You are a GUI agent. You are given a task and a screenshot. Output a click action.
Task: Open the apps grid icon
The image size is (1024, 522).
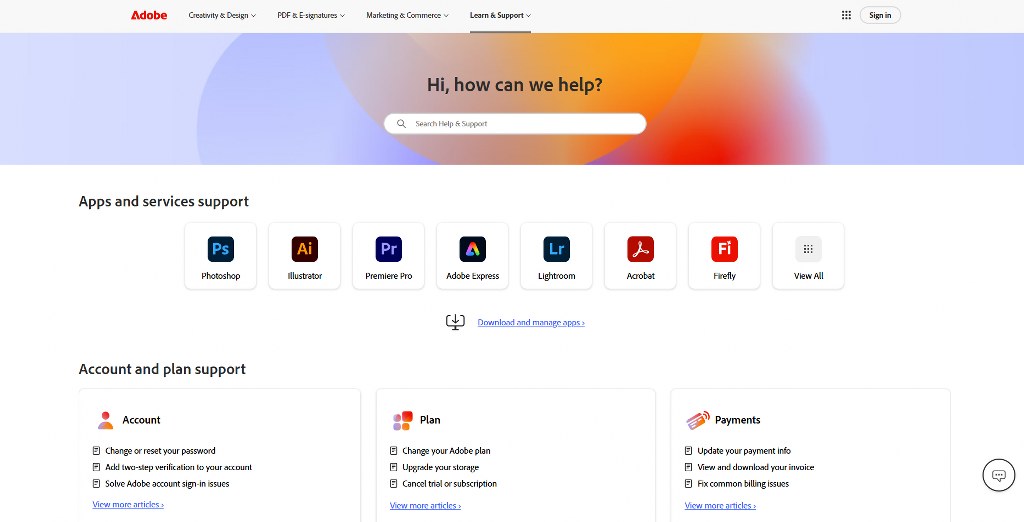[x=846, y=15]
